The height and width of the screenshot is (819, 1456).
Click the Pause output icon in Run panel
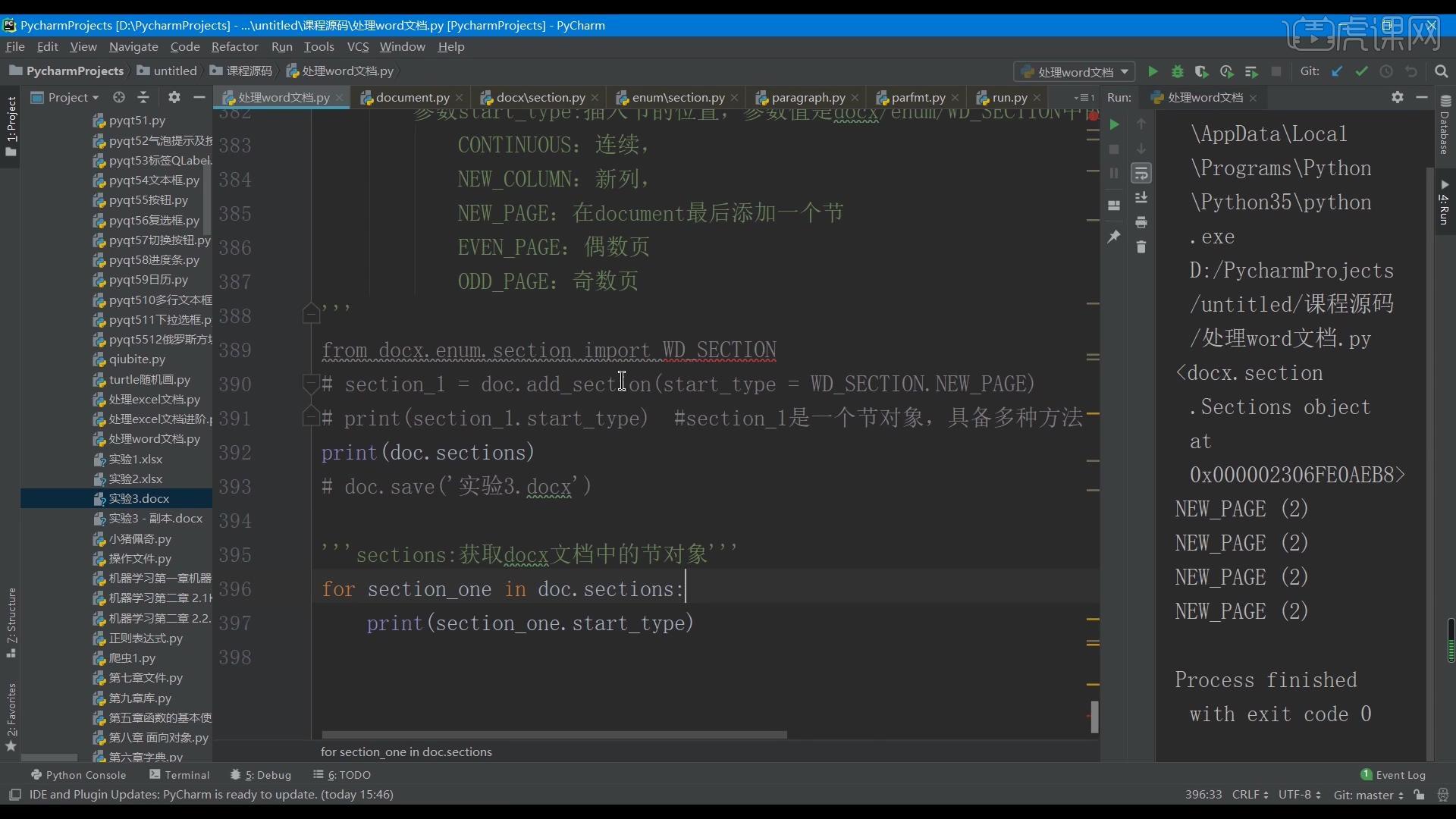[x=1114, y=173]
